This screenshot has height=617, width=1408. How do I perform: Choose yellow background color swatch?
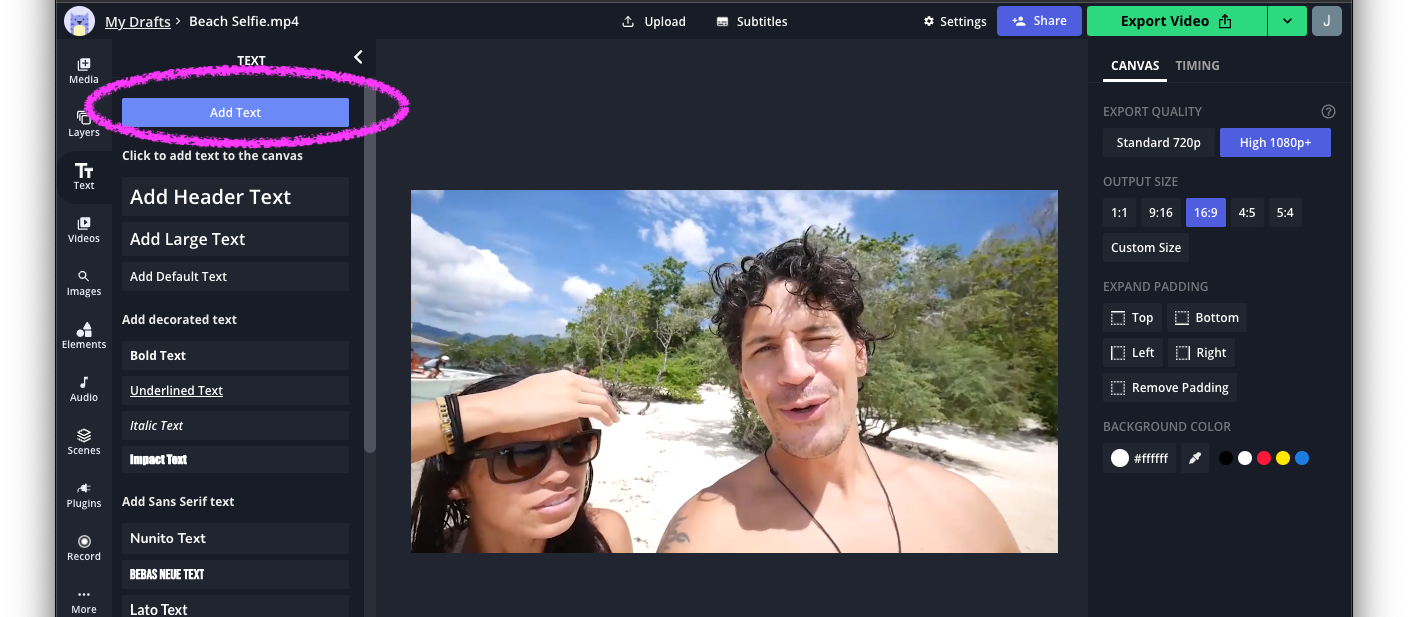[1283, 458]
